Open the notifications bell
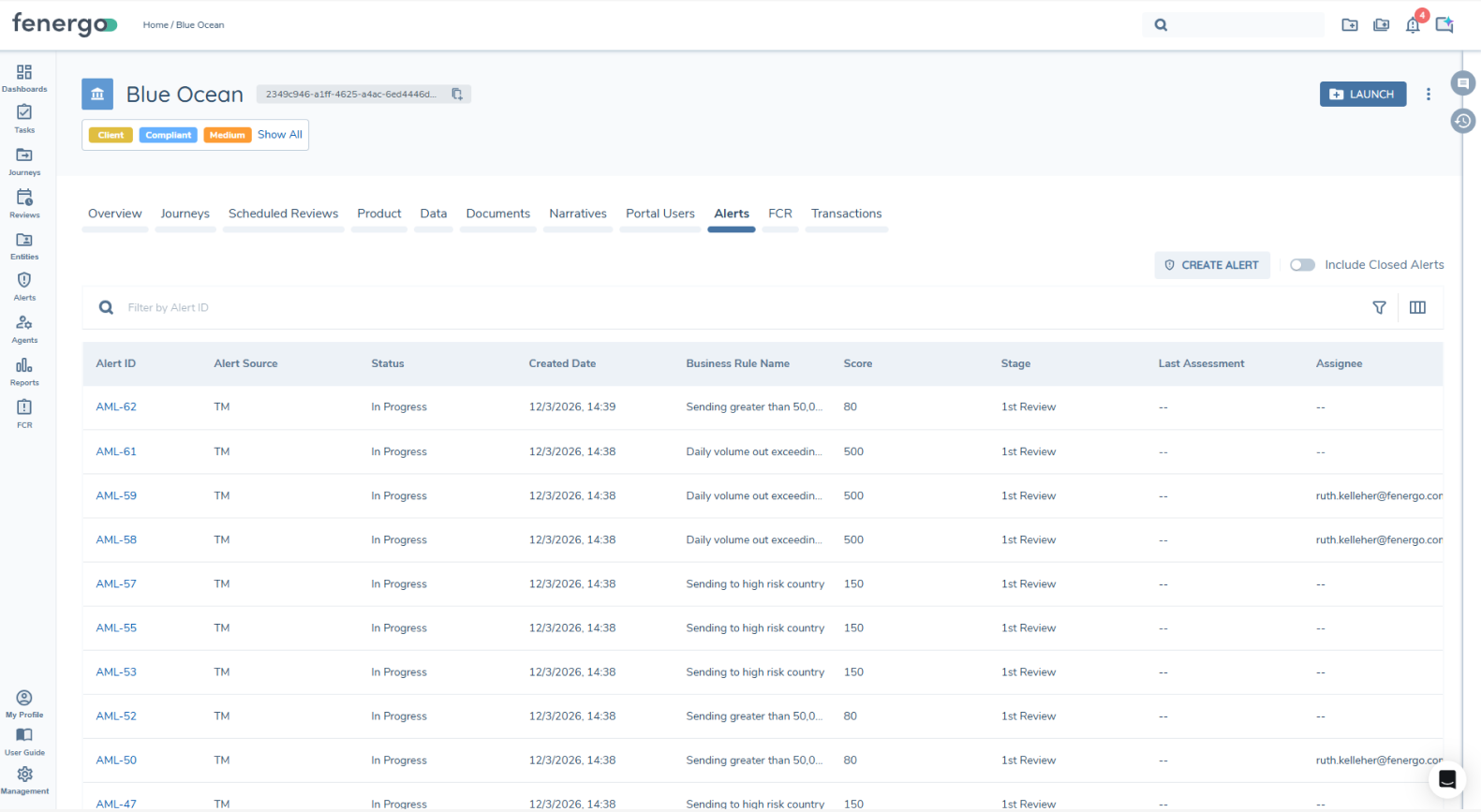Image resolution: width=1481 pixels, height=812 pixels. pos(1413,25)
